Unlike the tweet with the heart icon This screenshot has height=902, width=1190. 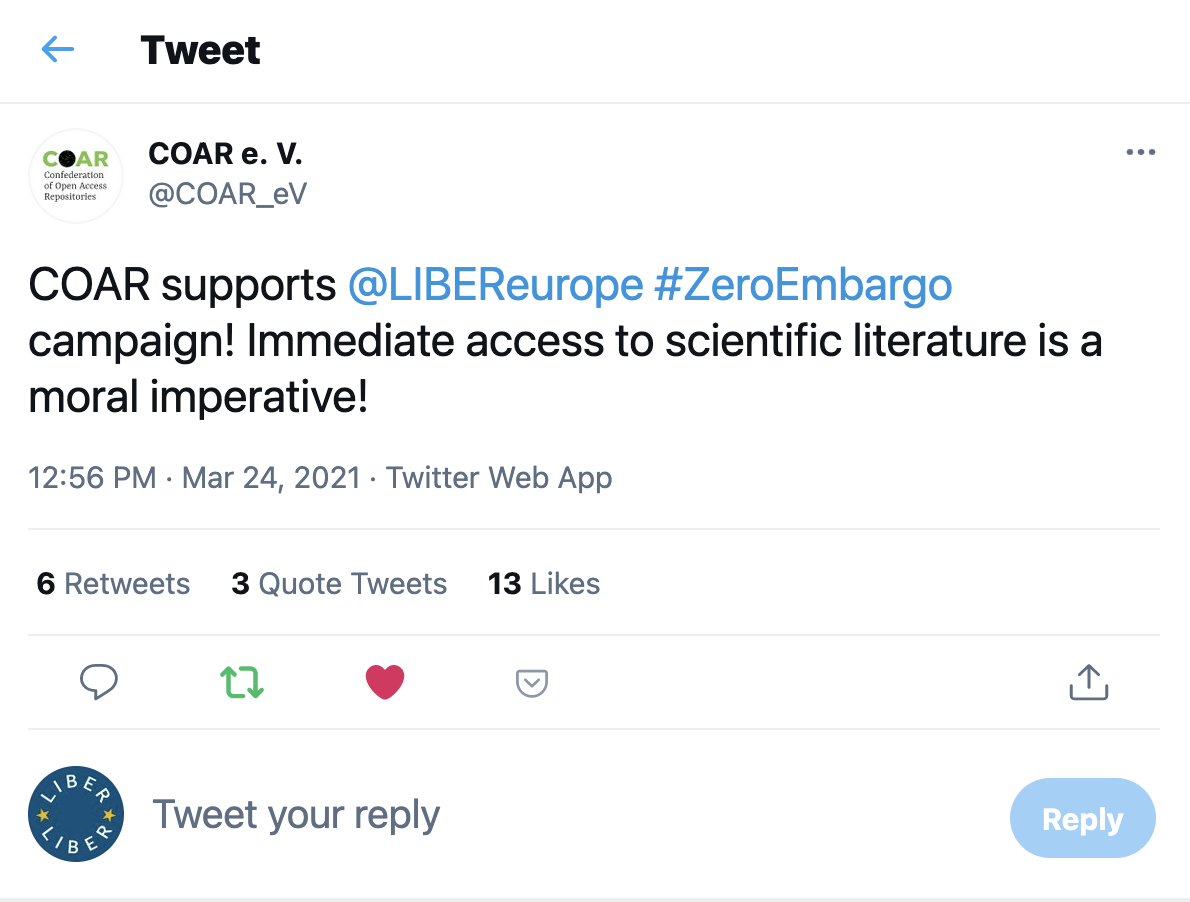pos(385,682)
